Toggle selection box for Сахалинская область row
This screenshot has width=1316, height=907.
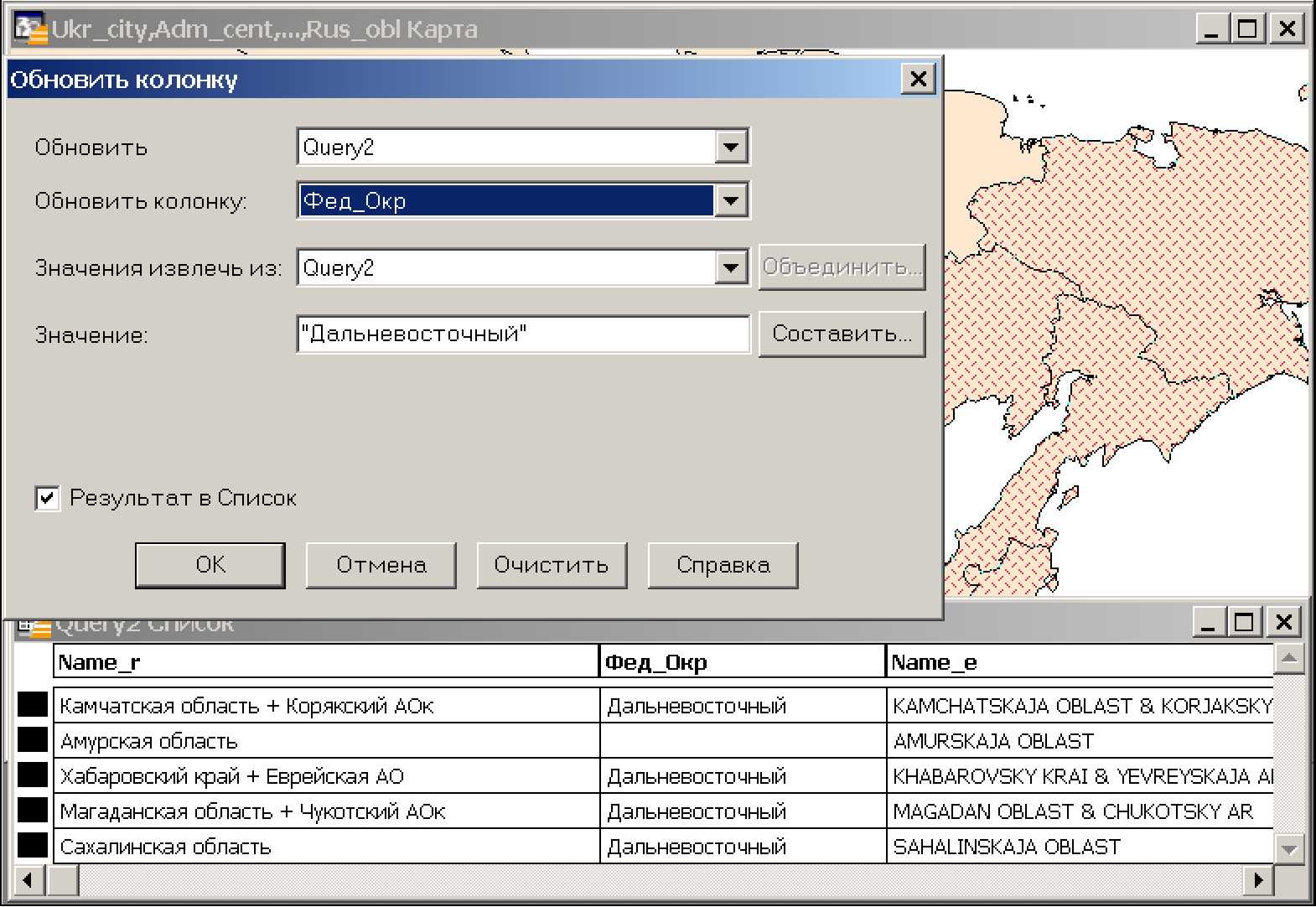[33, 846]
